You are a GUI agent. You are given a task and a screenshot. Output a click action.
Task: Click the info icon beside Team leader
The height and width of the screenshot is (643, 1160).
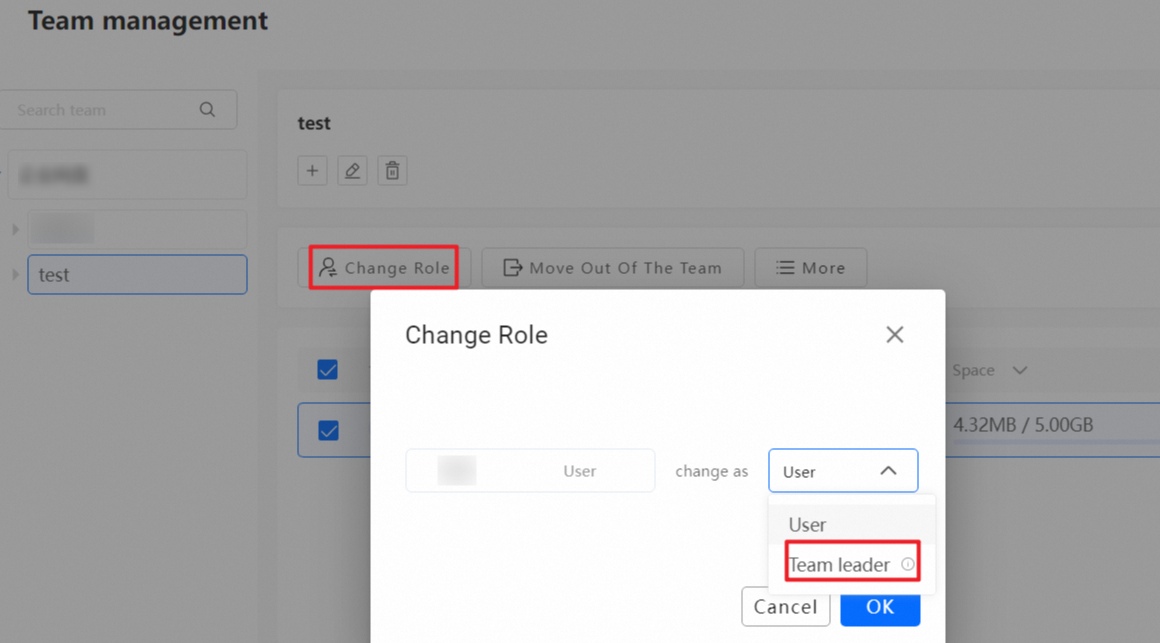[908, 564]
